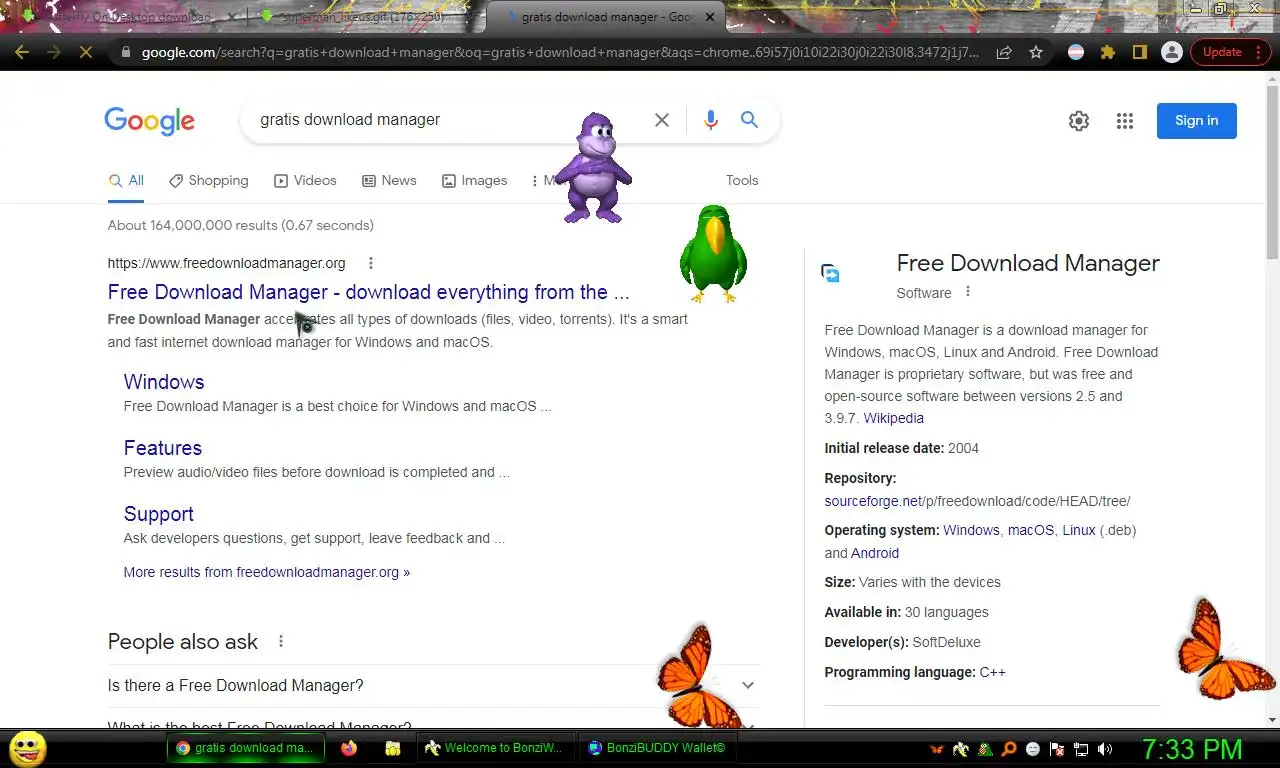
Task: Open People also ask options menu
Action: click(281, 641)
